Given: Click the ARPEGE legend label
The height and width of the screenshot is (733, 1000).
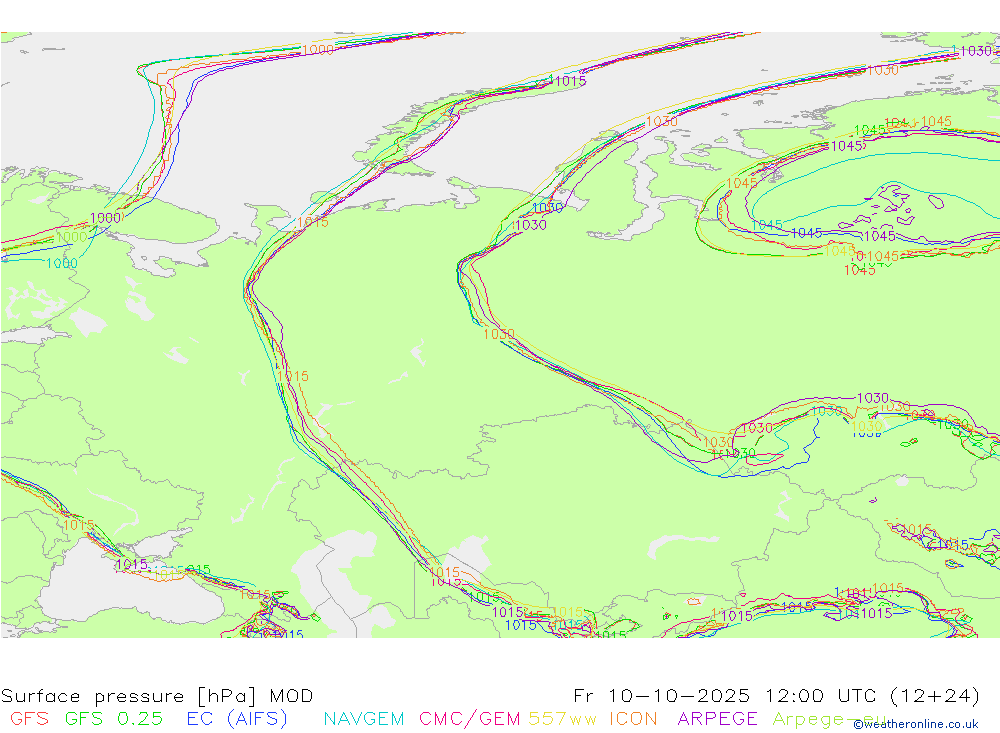Looking at the screenshot, I should tap(717, 718).
